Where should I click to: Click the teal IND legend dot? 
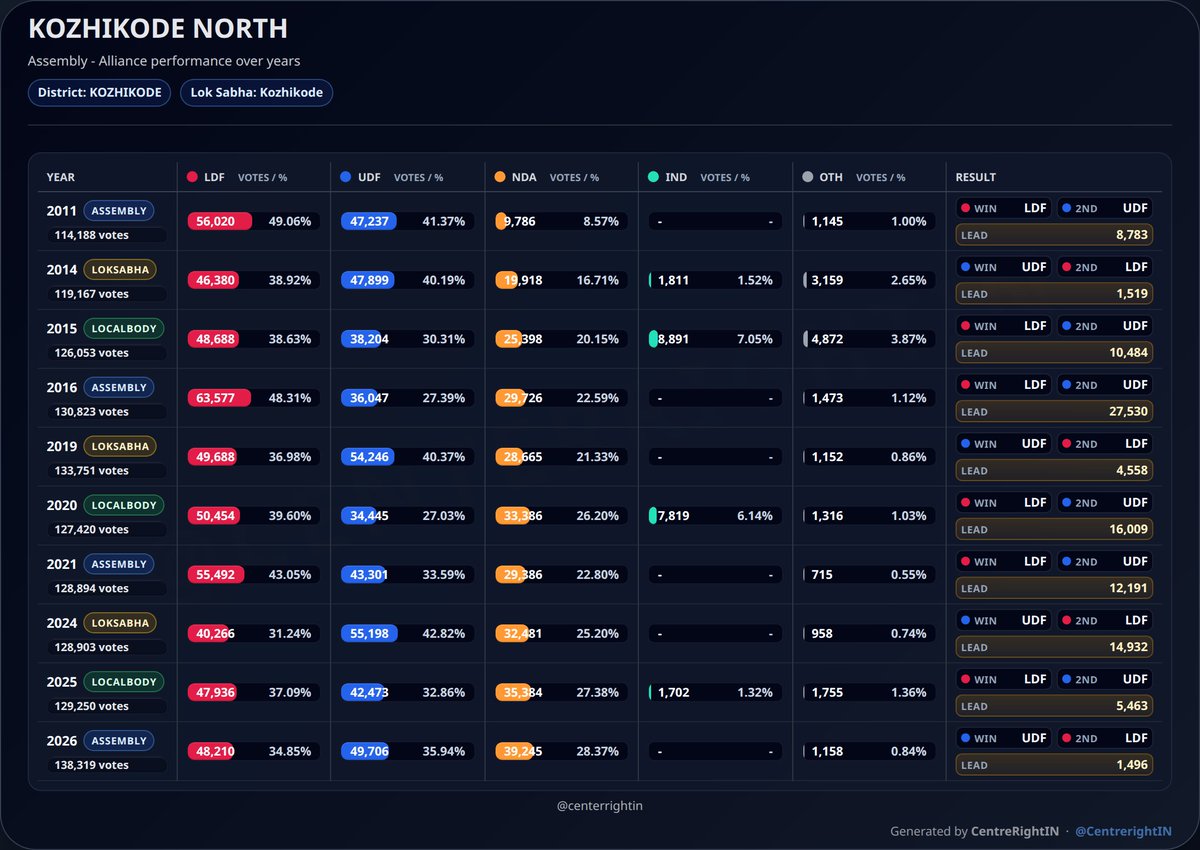(653, 177)
